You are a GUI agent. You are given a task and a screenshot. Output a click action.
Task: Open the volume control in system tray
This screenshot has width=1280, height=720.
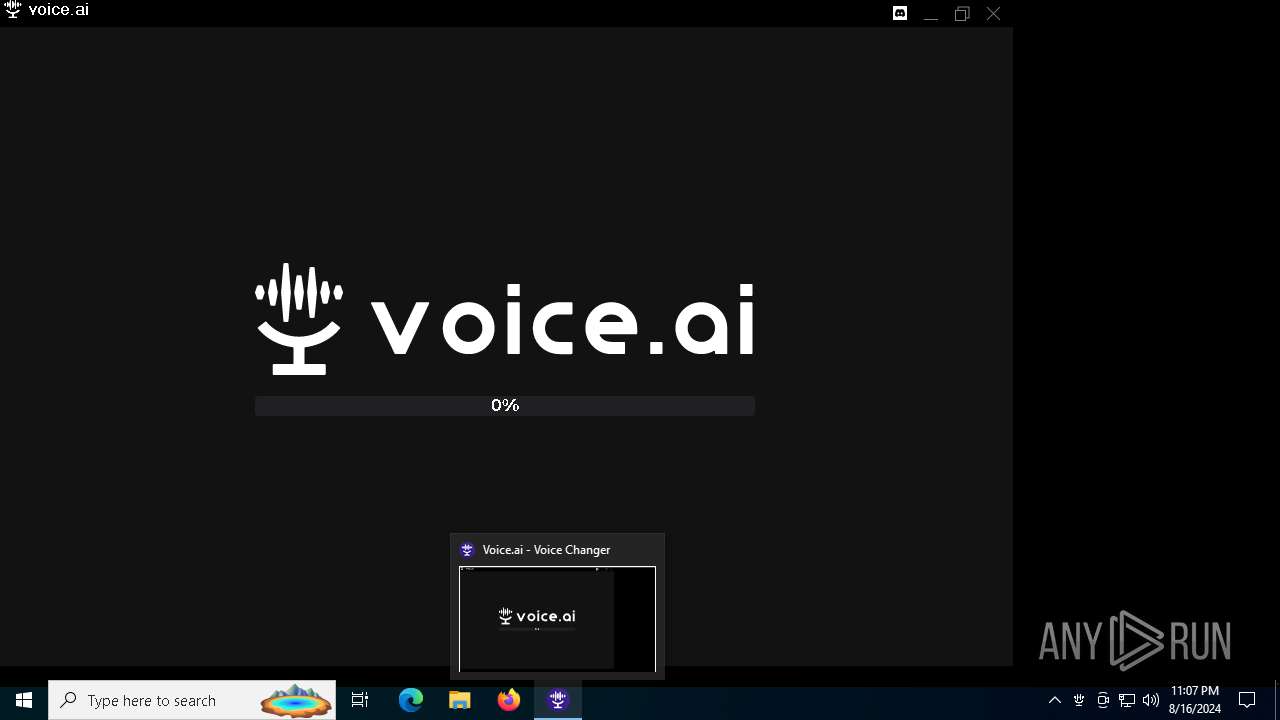pyautogui.click(x=1151, y=700)
